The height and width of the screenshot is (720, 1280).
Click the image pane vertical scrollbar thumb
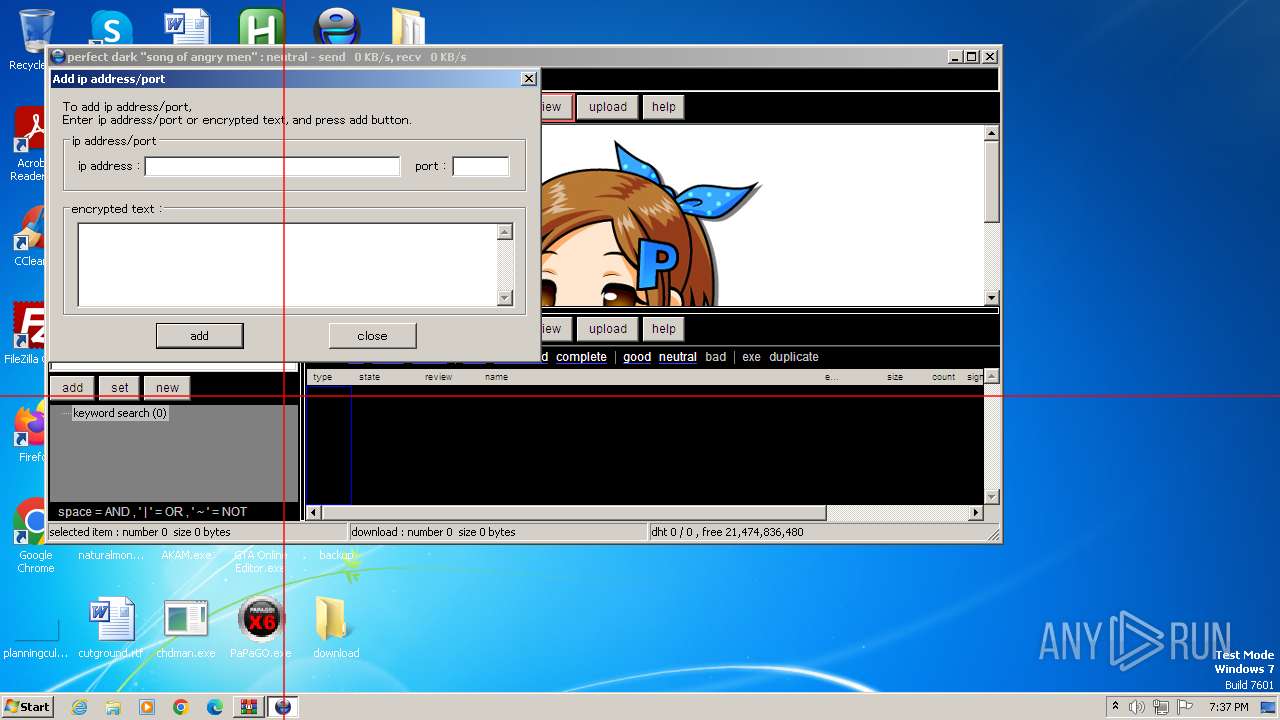(991, 182)
